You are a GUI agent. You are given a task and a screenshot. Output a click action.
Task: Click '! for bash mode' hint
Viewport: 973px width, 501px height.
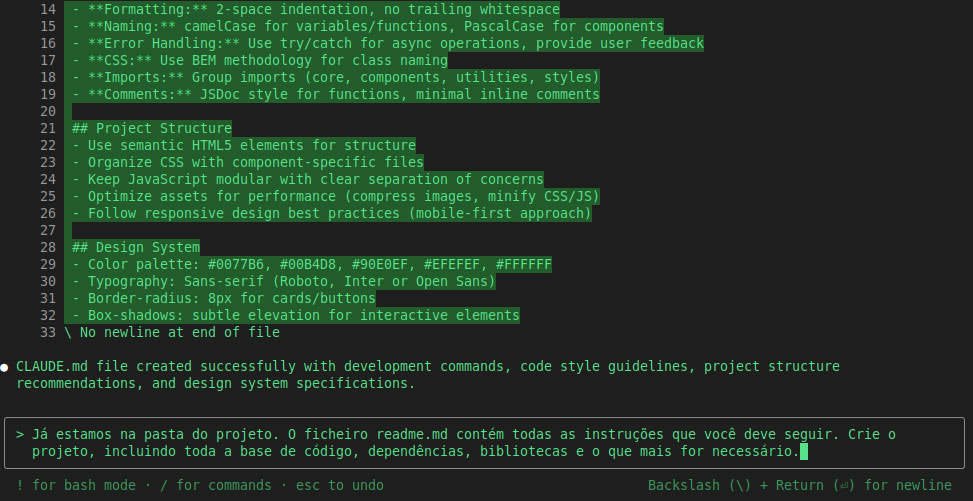tap(76, 485)
